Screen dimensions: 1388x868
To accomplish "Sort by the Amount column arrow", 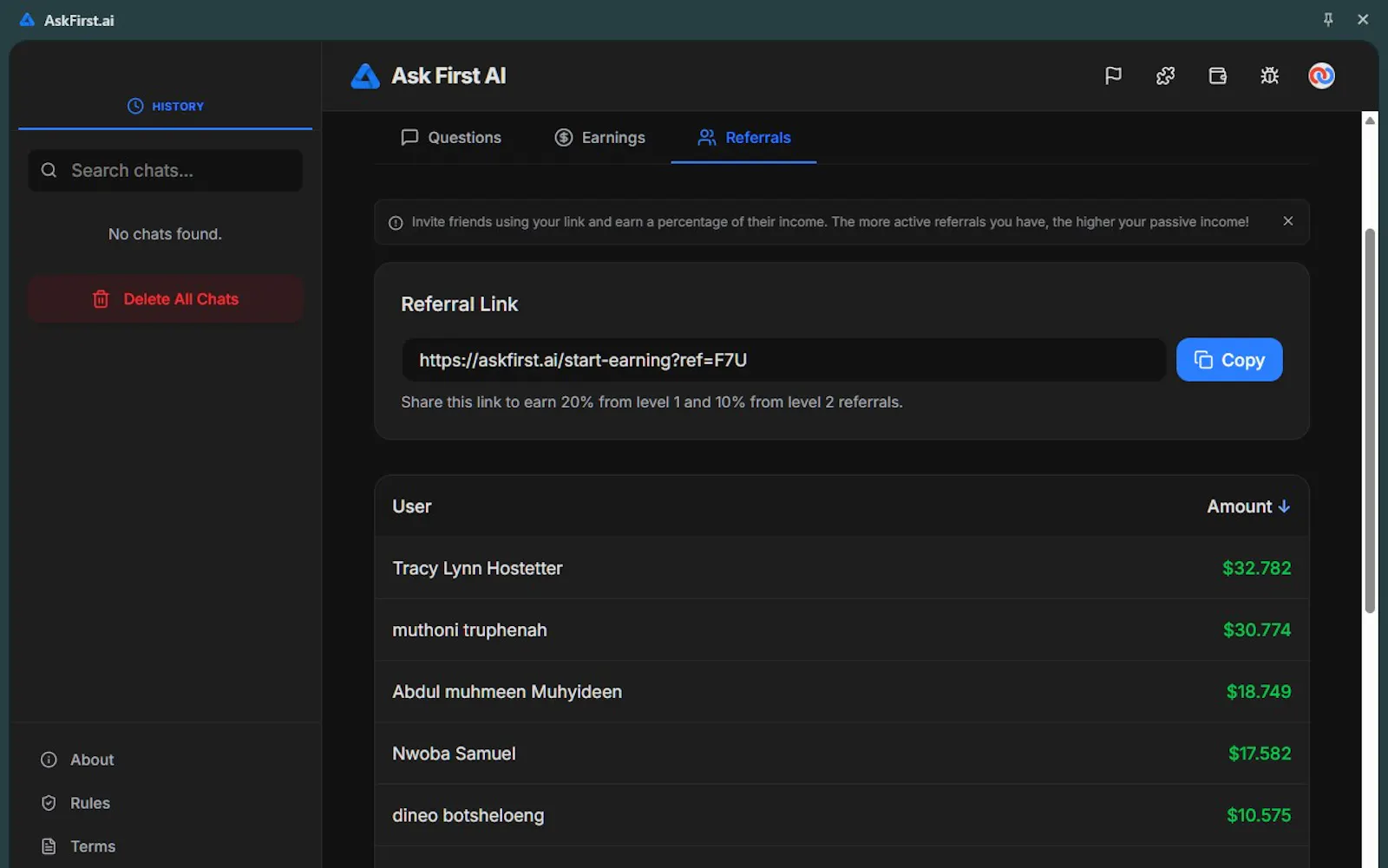I will coord(1284,506).
